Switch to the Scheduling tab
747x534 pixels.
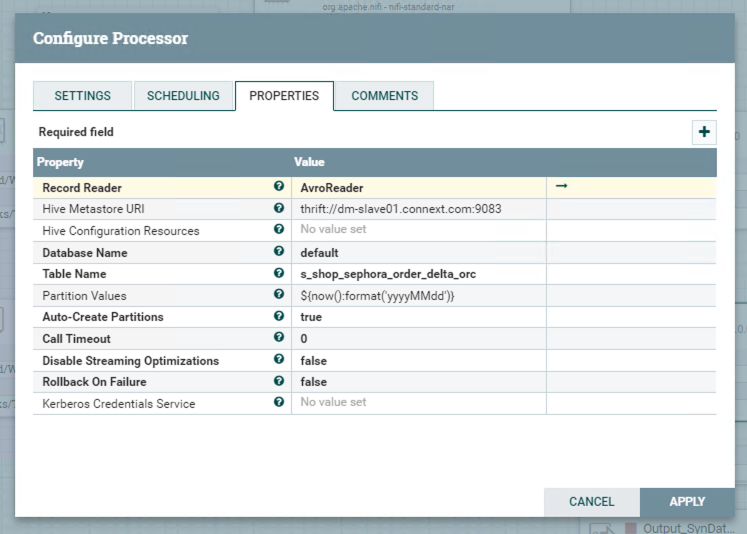tap(183, 96)
